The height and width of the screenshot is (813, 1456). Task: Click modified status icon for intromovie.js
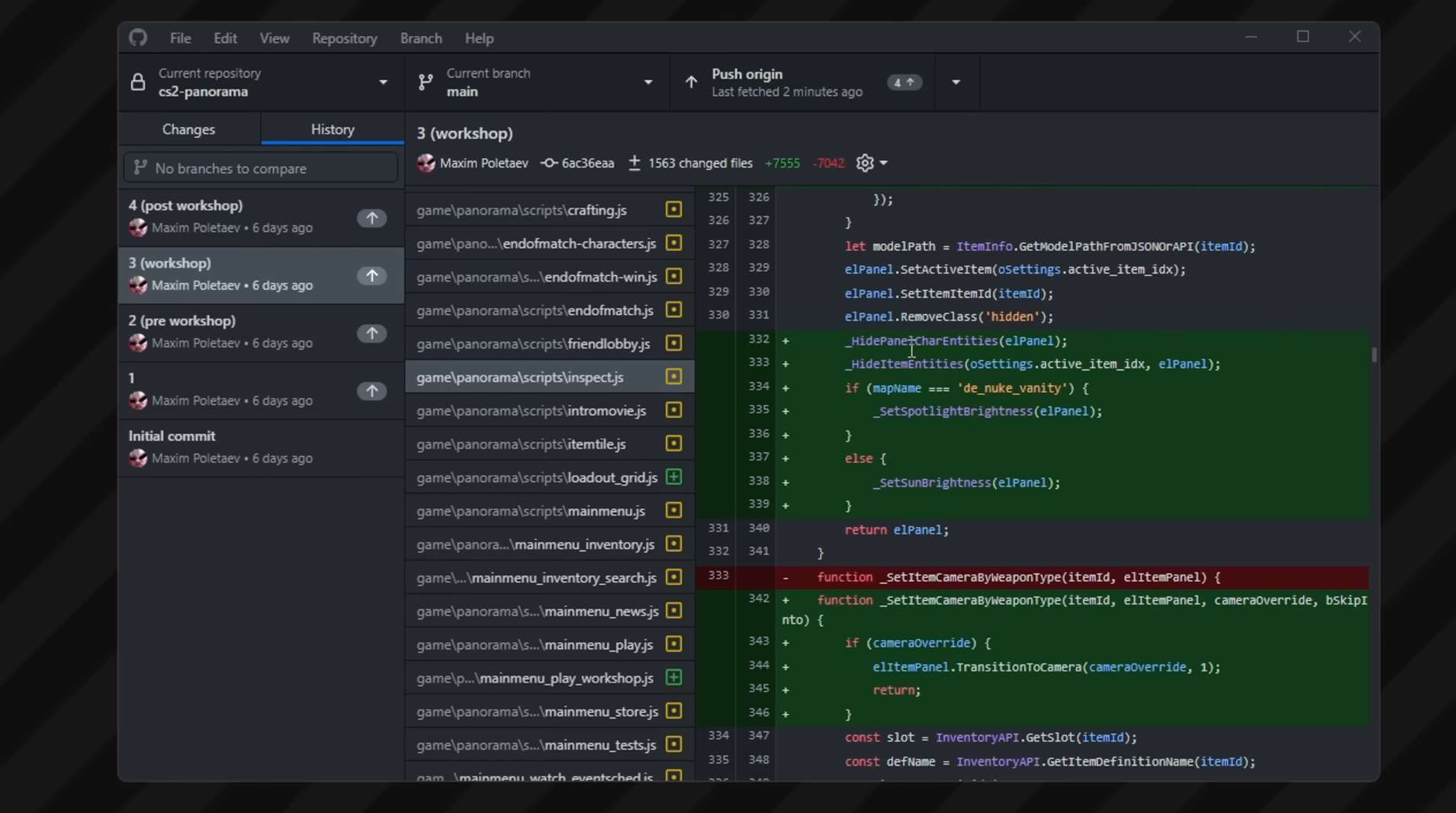(x=673, y=410)
